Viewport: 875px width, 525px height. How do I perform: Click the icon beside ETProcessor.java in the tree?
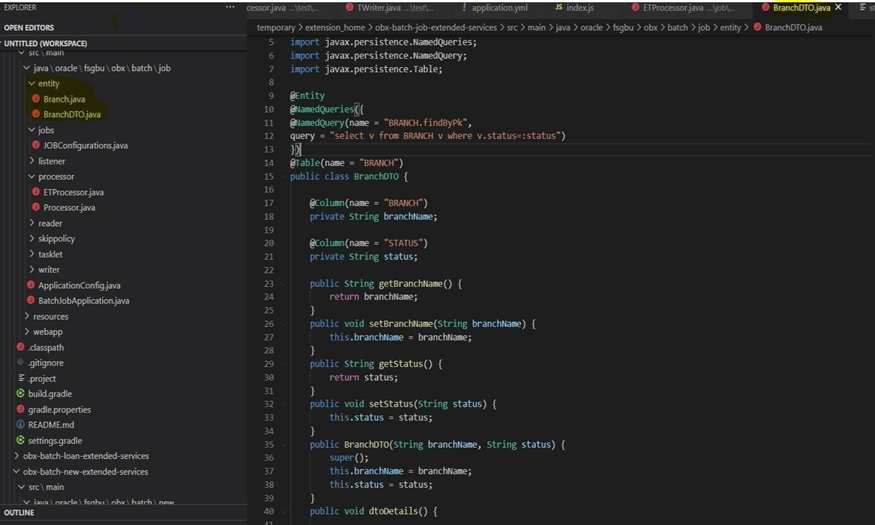point(36,192)
